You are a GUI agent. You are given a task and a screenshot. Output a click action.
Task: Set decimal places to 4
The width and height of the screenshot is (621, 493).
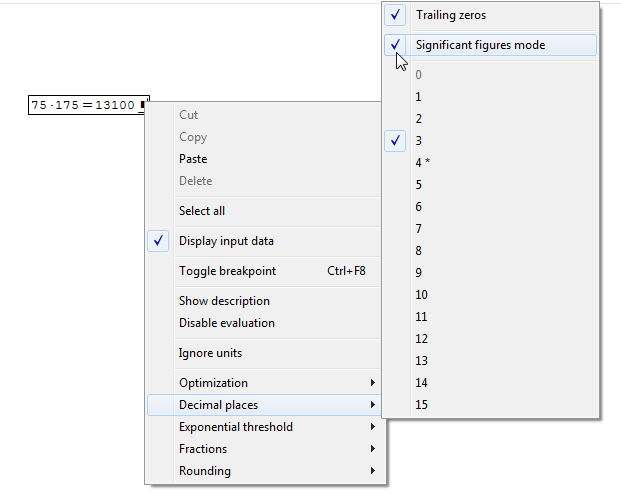tap(420, 163)
